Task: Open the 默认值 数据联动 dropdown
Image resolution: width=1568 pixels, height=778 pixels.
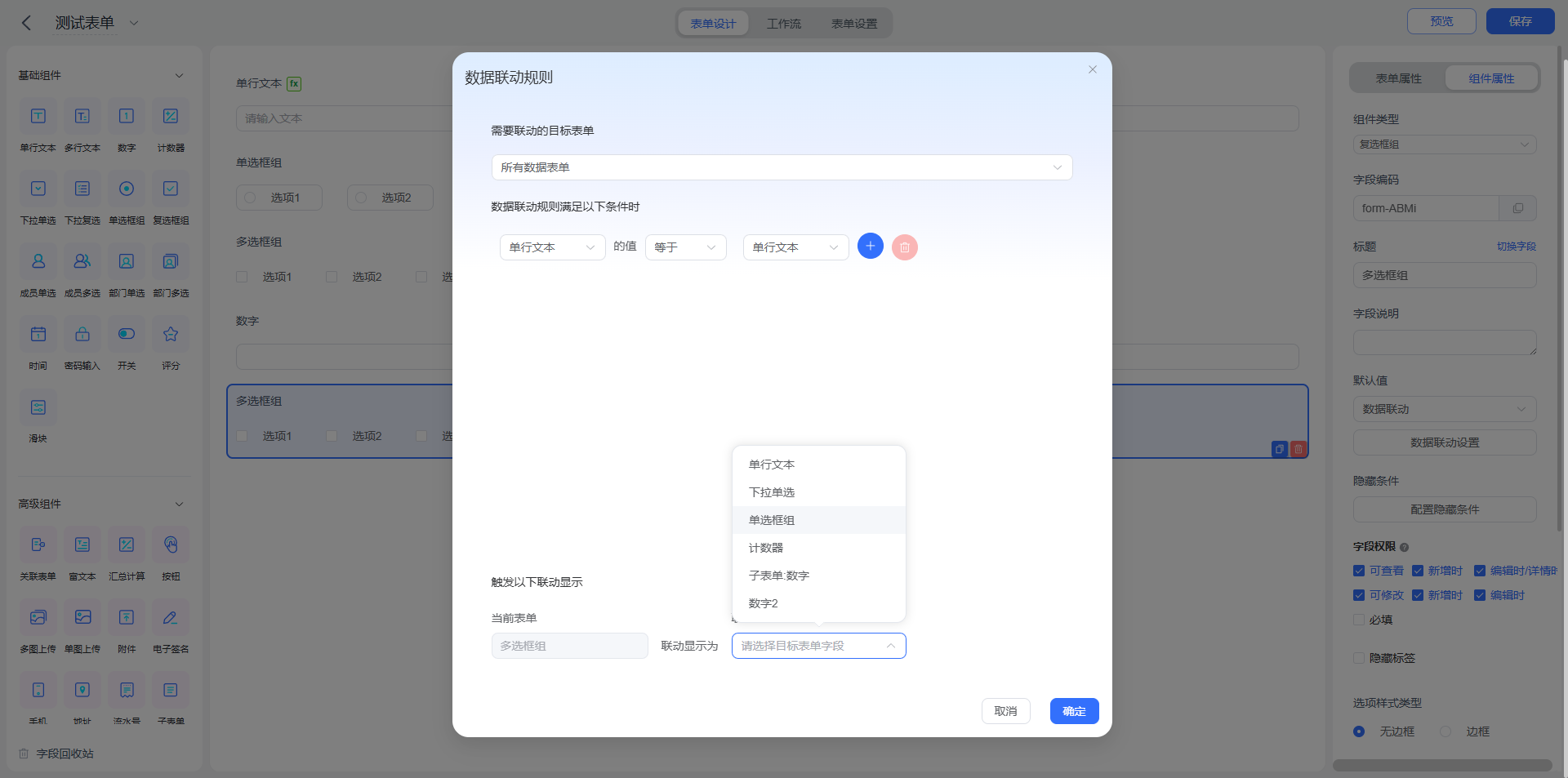Action: [1445, 409]
